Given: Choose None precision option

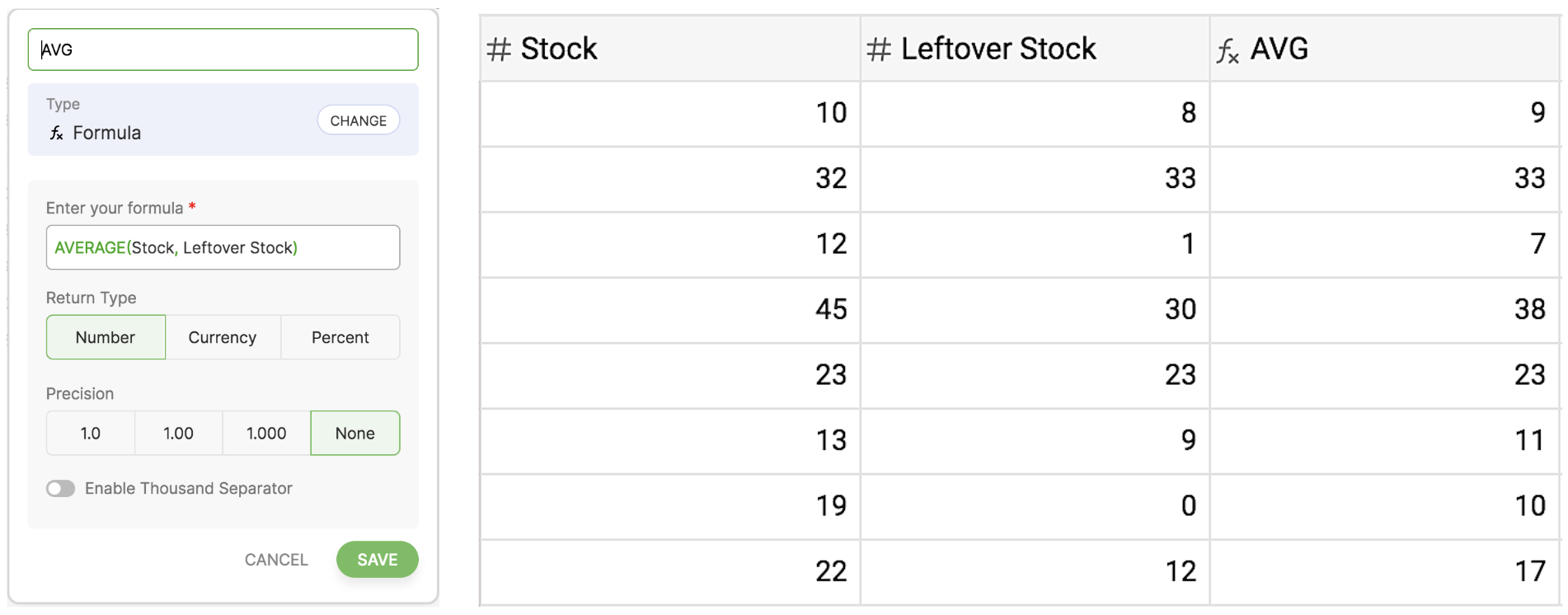Looking at the screenshot, I should [x=355, y=434].
